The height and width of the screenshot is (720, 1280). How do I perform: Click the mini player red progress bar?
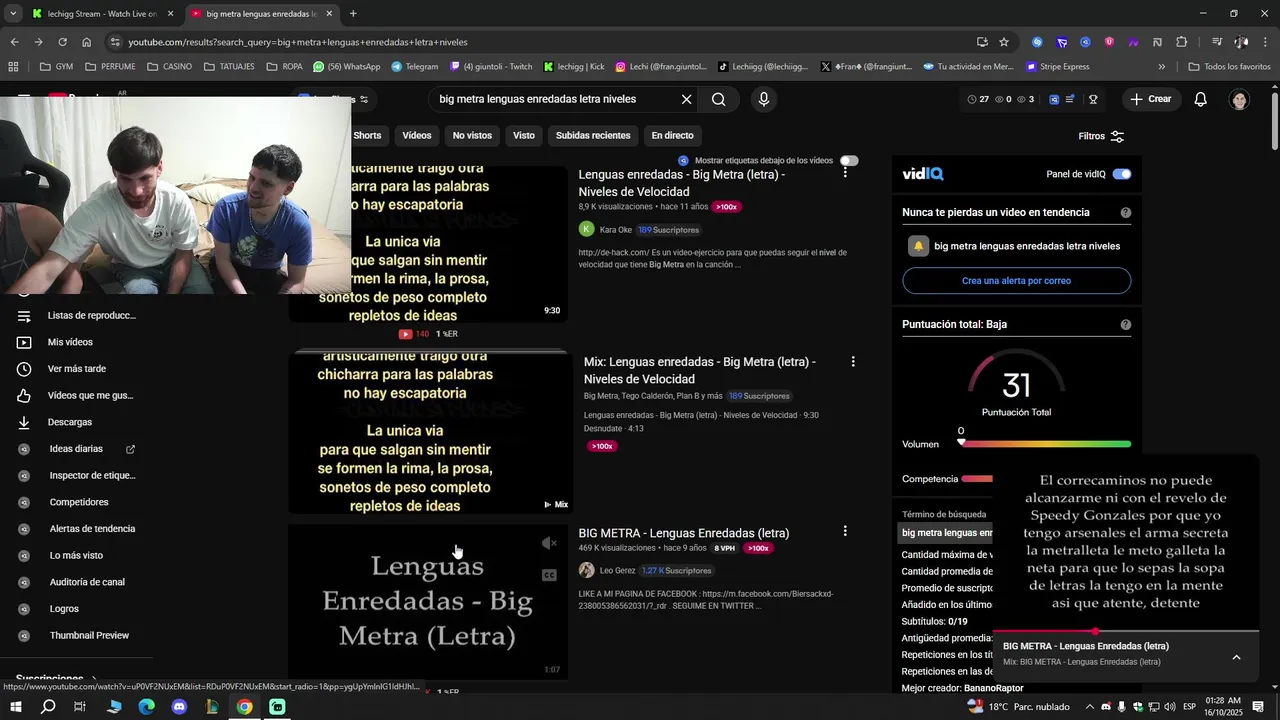pyautogui.click(x=1125, y=631)
